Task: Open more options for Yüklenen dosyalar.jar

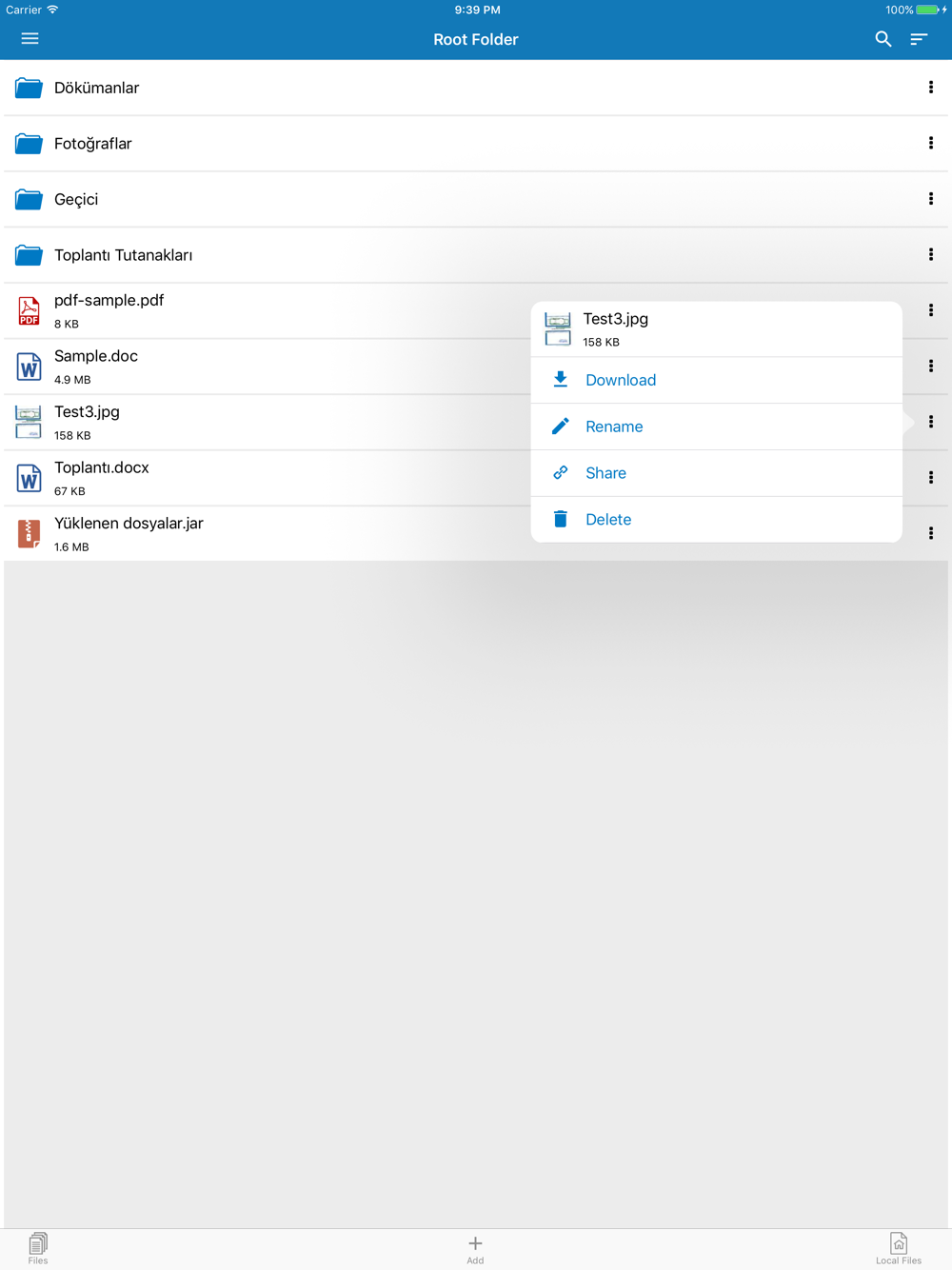Action: click(931, 533)
